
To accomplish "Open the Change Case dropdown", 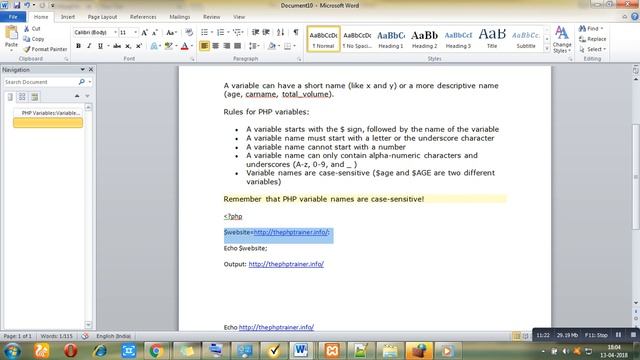I will click(171, 33).
